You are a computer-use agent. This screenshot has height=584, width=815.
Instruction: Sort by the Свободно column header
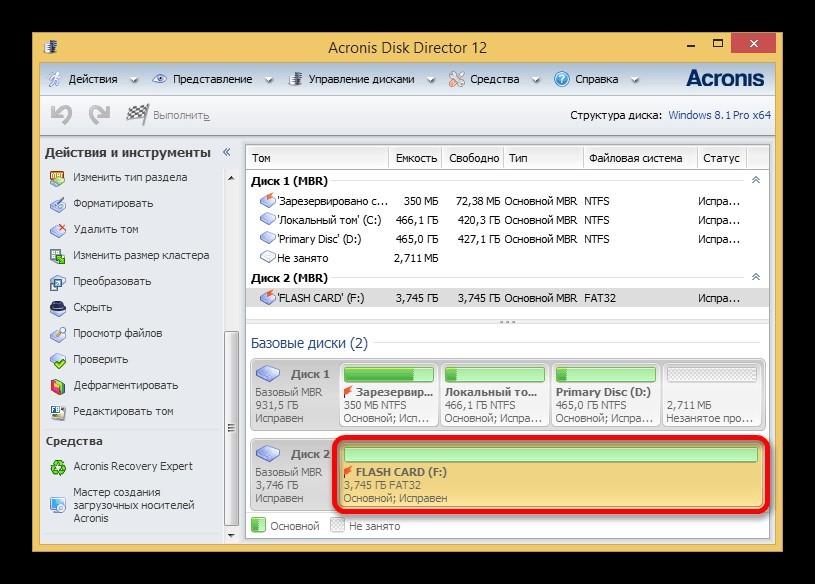(x=473, y=158)
